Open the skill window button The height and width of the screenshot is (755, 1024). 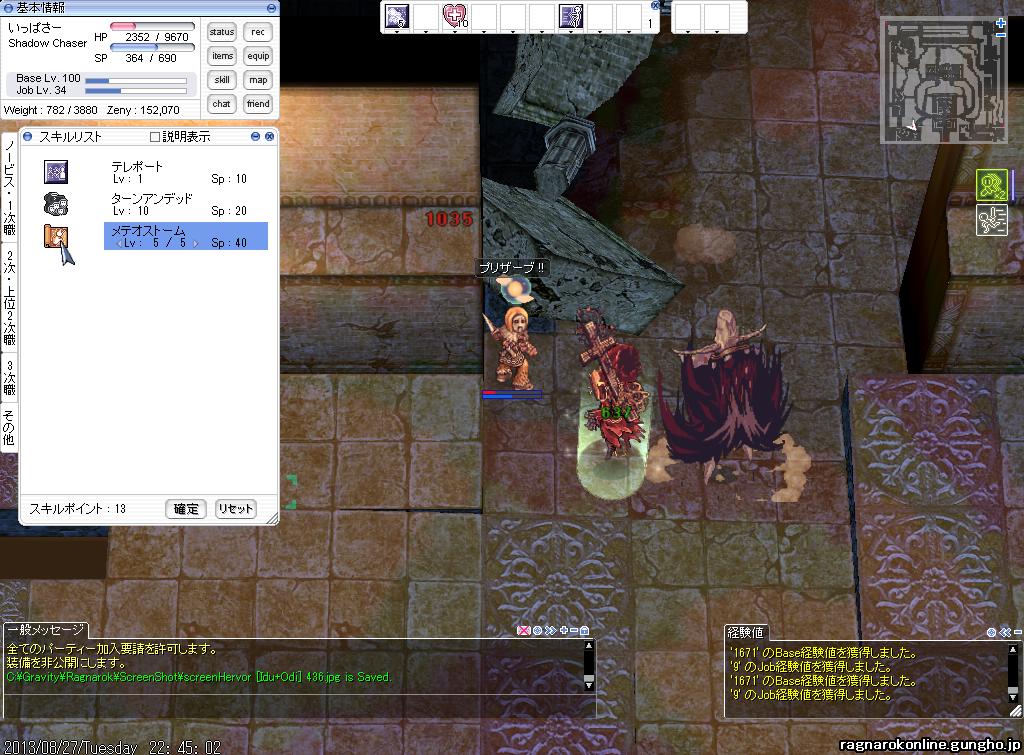221,80
